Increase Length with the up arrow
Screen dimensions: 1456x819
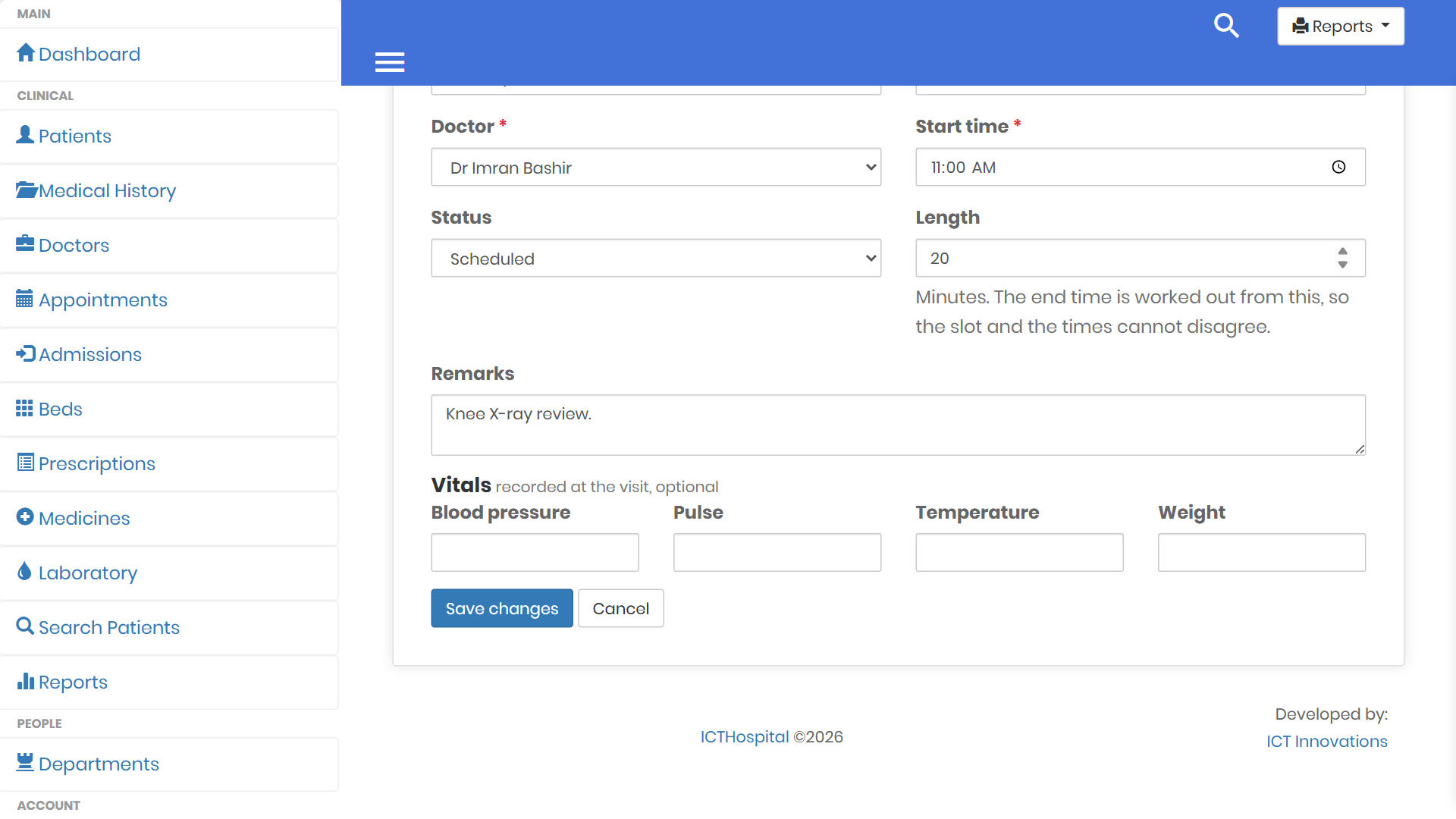(x=1342, y=252)
